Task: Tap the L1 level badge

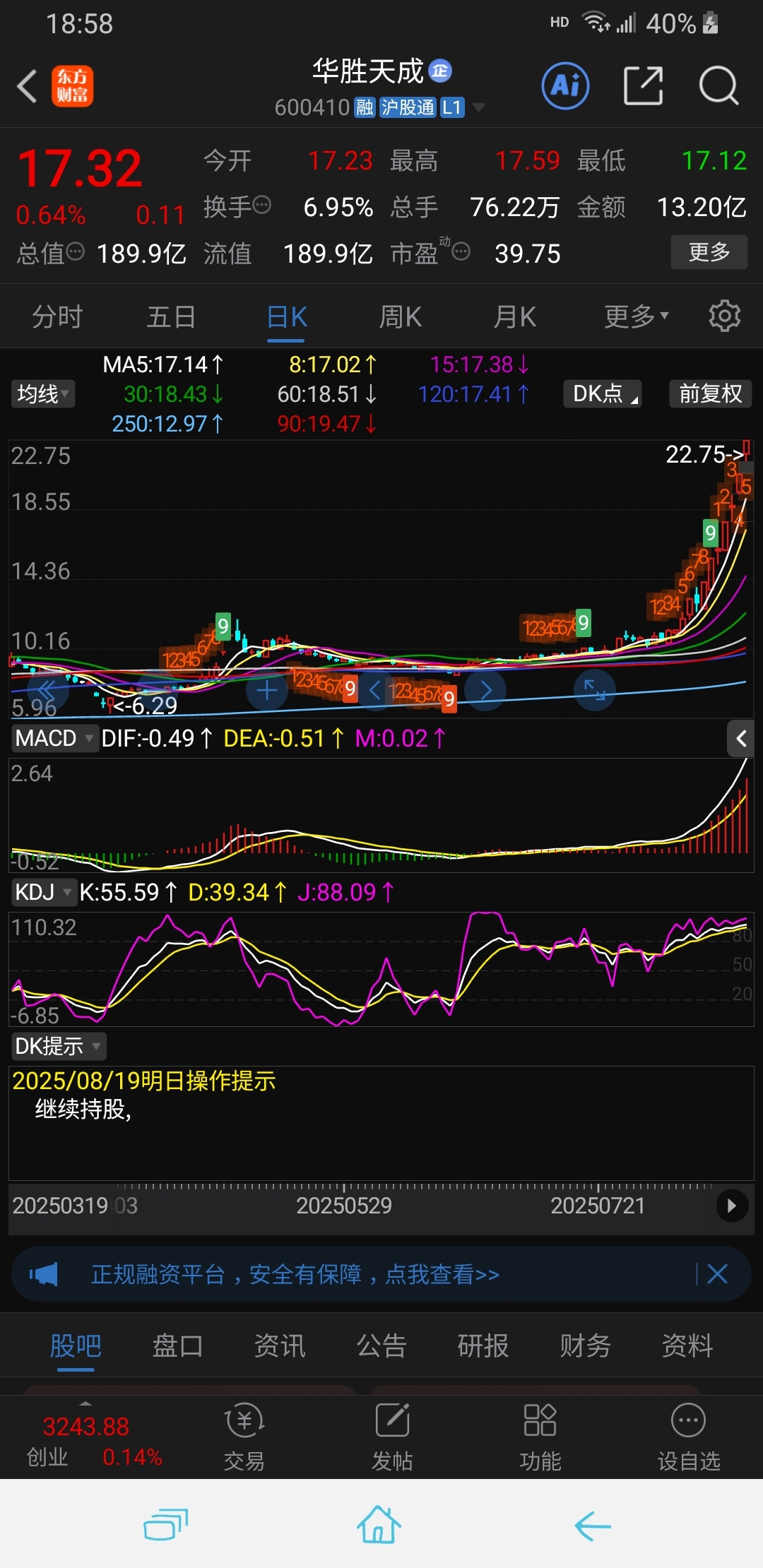Action: coord(452,107)
